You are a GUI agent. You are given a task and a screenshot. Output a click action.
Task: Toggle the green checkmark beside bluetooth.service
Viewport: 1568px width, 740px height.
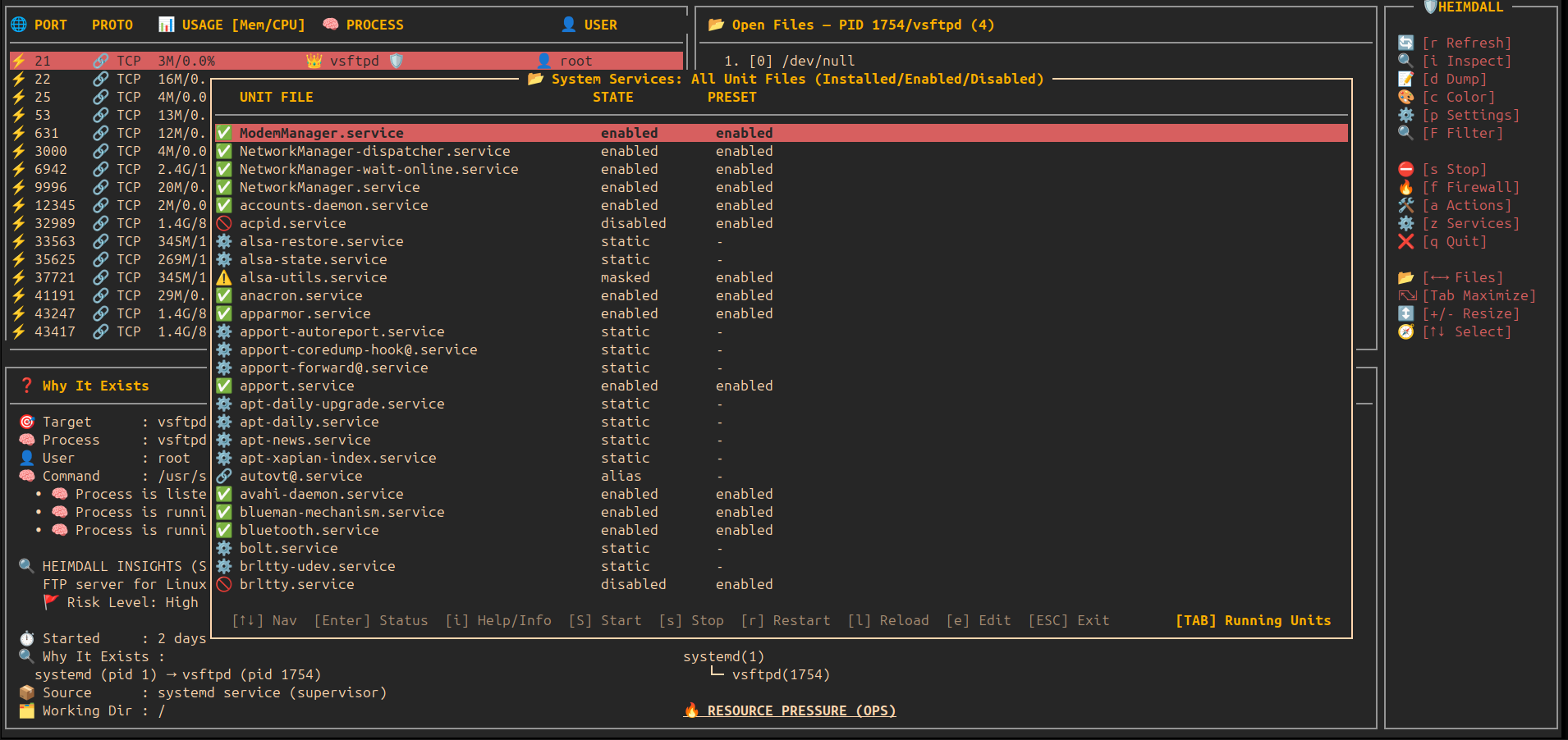coord(223,530)
